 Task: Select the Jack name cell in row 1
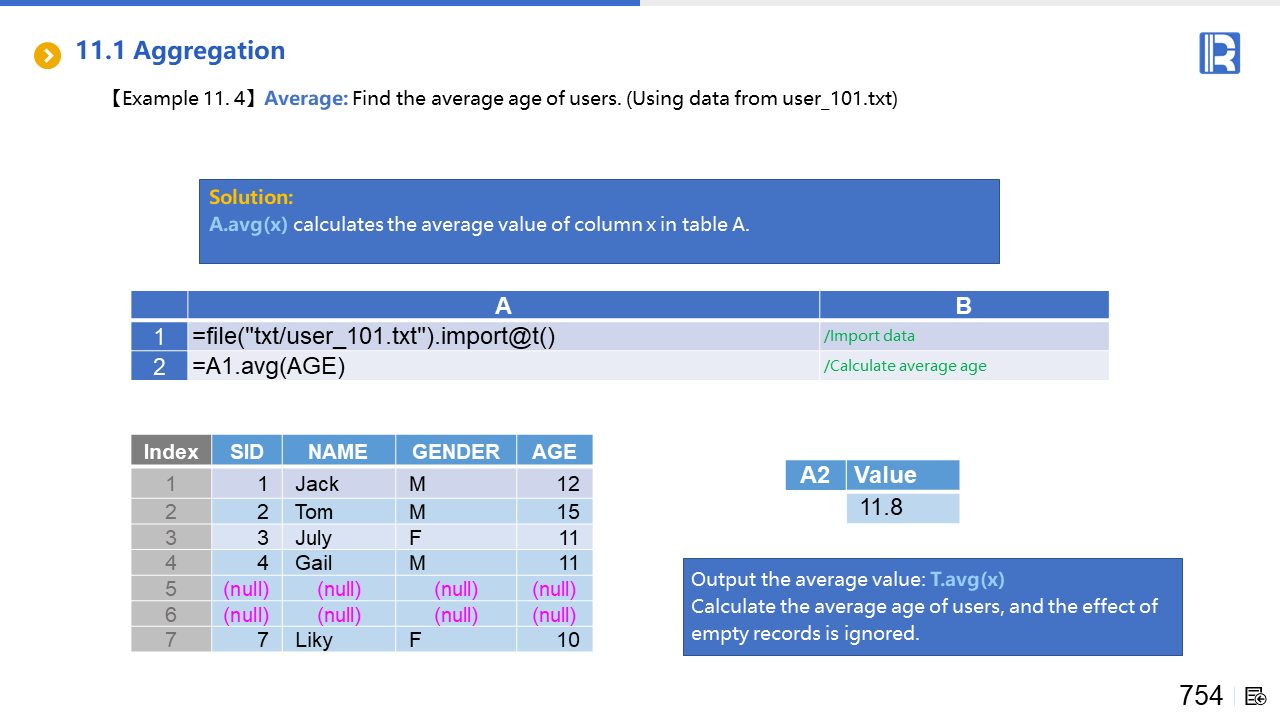click(338, 484)
